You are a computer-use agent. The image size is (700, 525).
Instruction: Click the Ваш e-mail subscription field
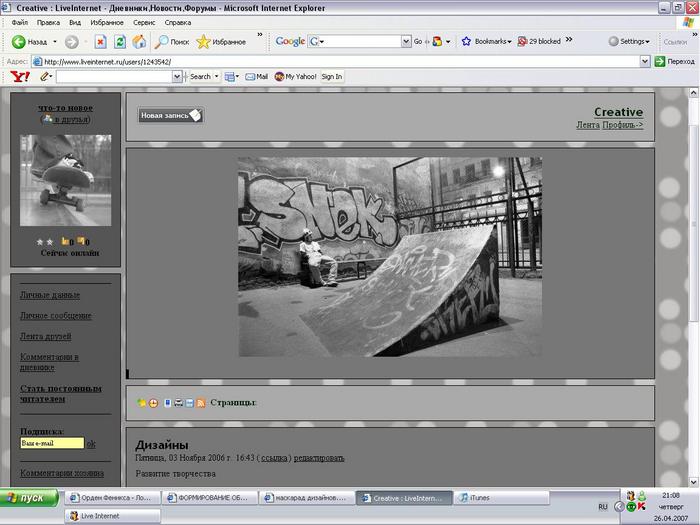click(52, 443)
